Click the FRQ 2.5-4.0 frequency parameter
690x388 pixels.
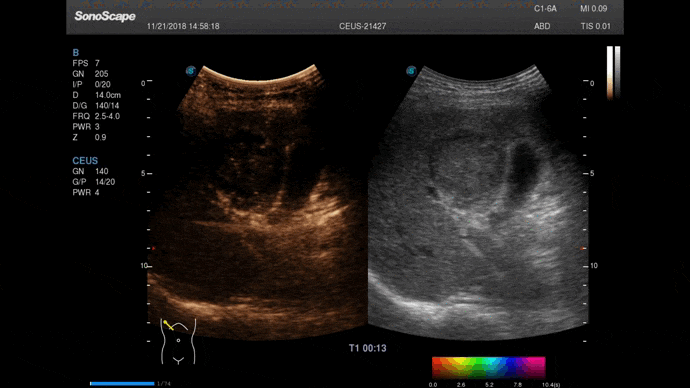click(96, 116)
